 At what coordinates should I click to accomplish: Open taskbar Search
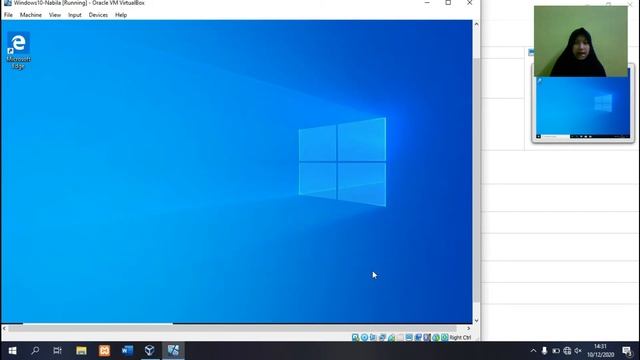[x=35, y=351]
